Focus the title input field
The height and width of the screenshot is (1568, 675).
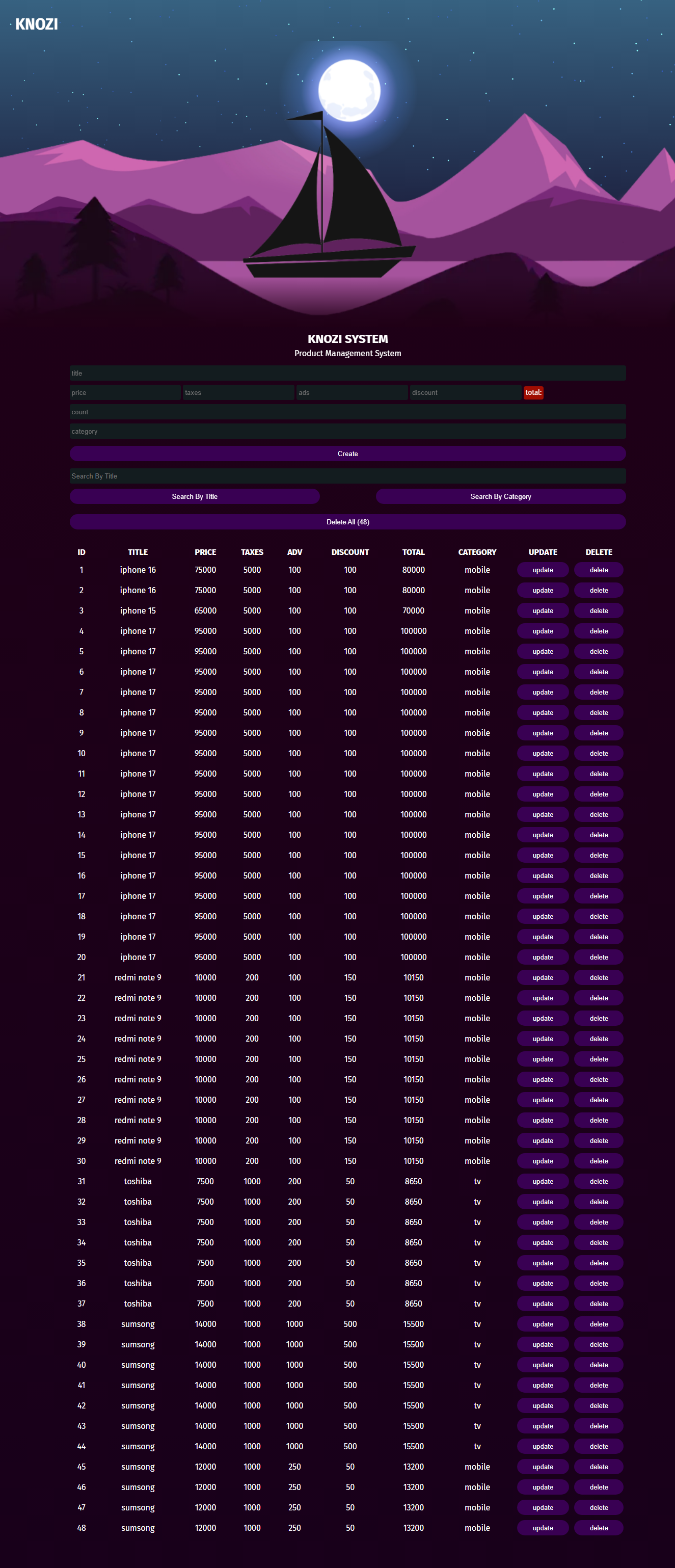[x=347, y=373]
